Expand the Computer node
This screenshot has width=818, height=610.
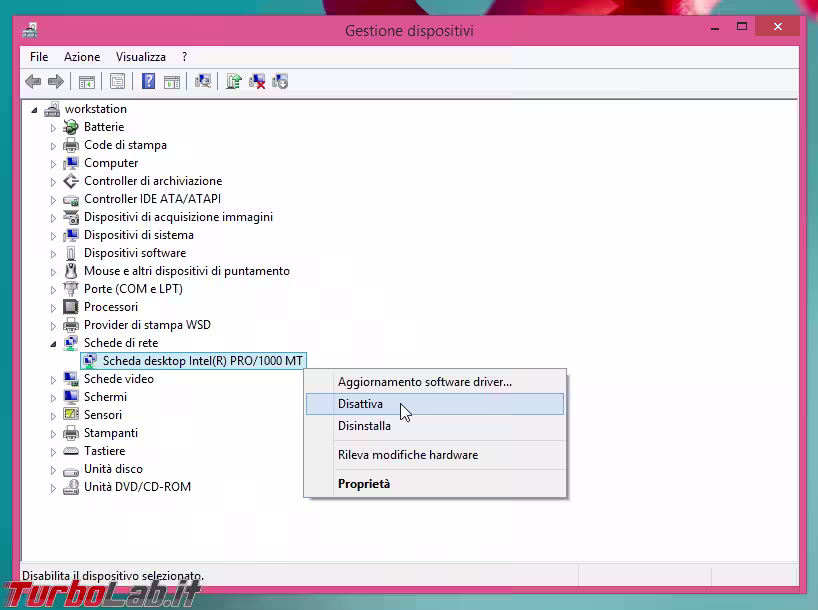(53, 164)
